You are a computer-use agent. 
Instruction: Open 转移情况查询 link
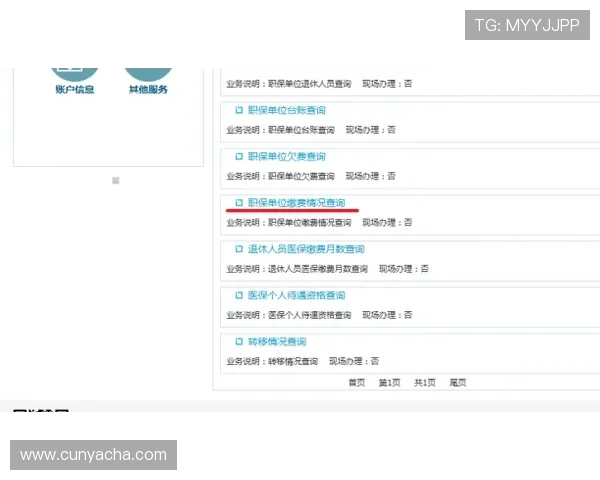click(277, 342)
